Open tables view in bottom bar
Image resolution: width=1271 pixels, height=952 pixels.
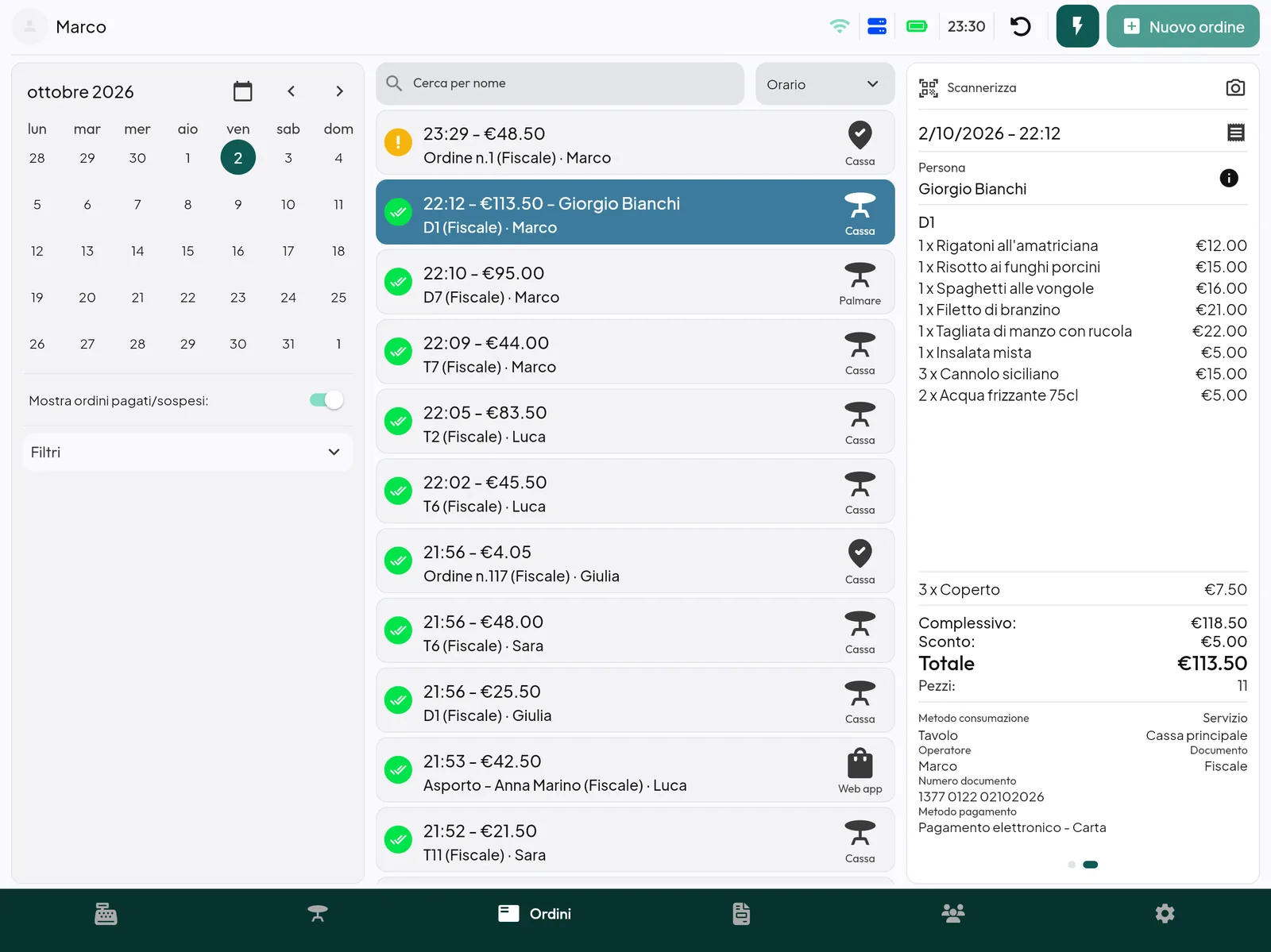pos(318,914)
